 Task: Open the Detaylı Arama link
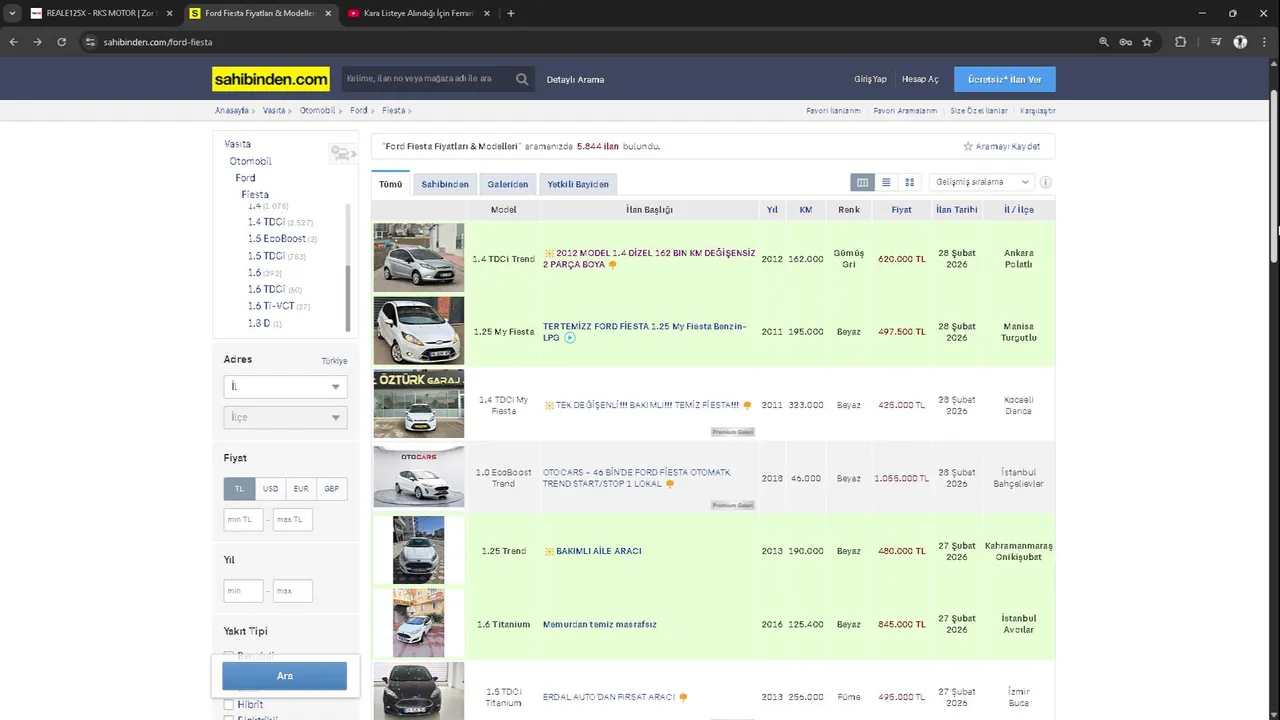(575, 79)
